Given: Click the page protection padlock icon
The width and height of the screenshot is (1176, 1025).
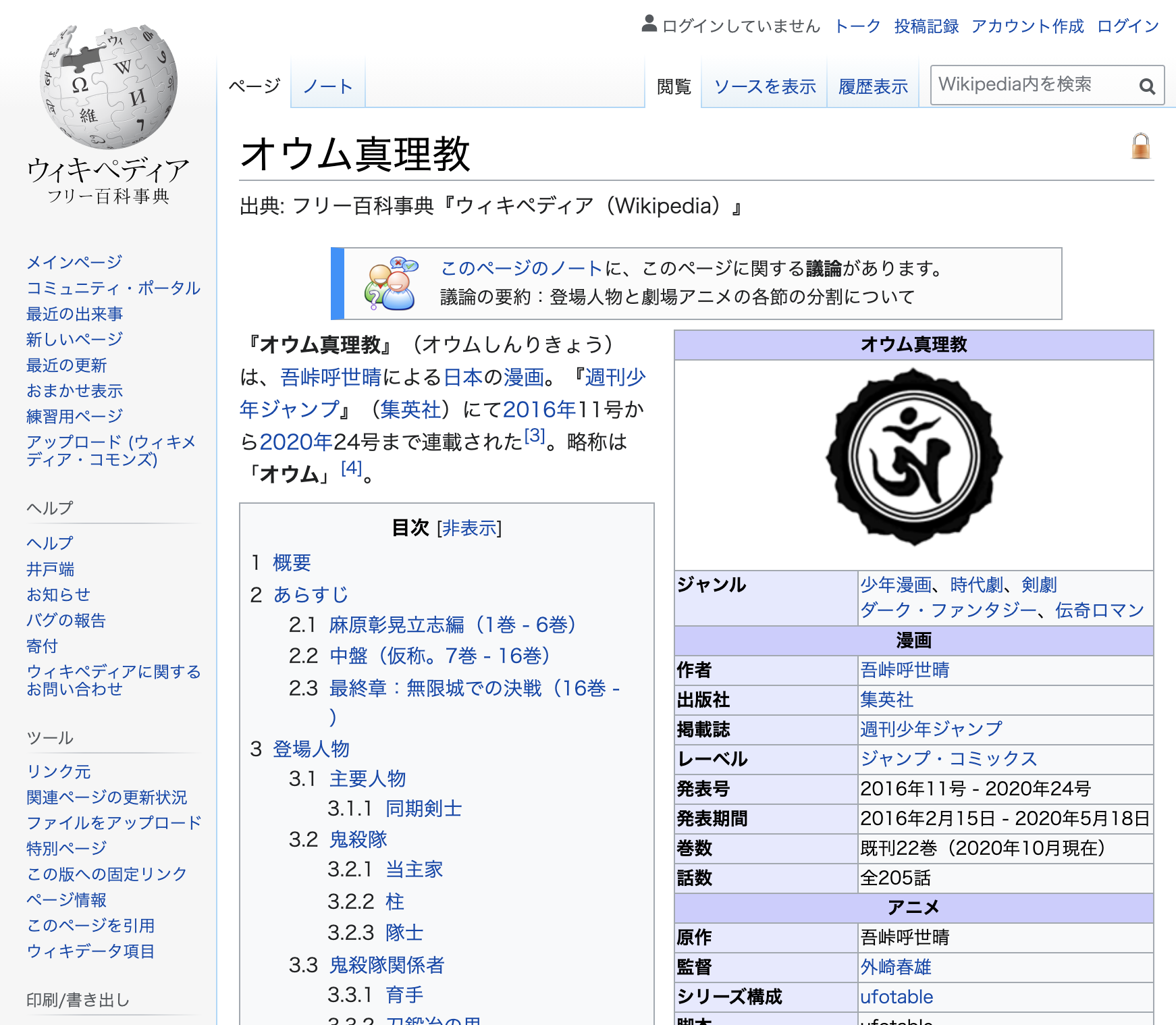Looking at the screenshot, I should pos(1141,146).
